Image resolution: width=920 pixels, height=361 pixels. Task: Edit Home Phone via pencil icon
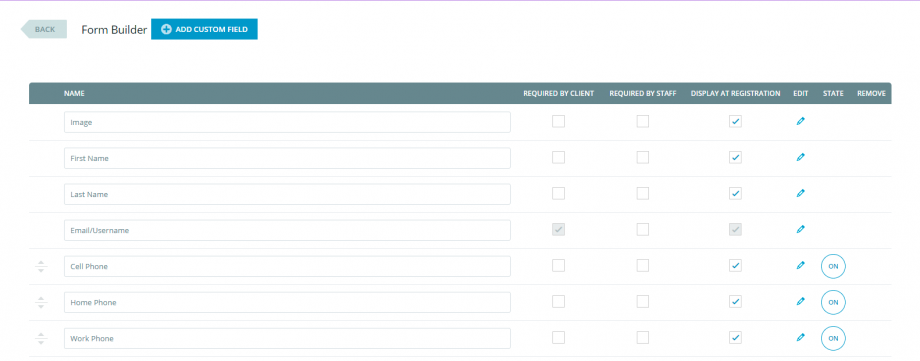point(800,302)
